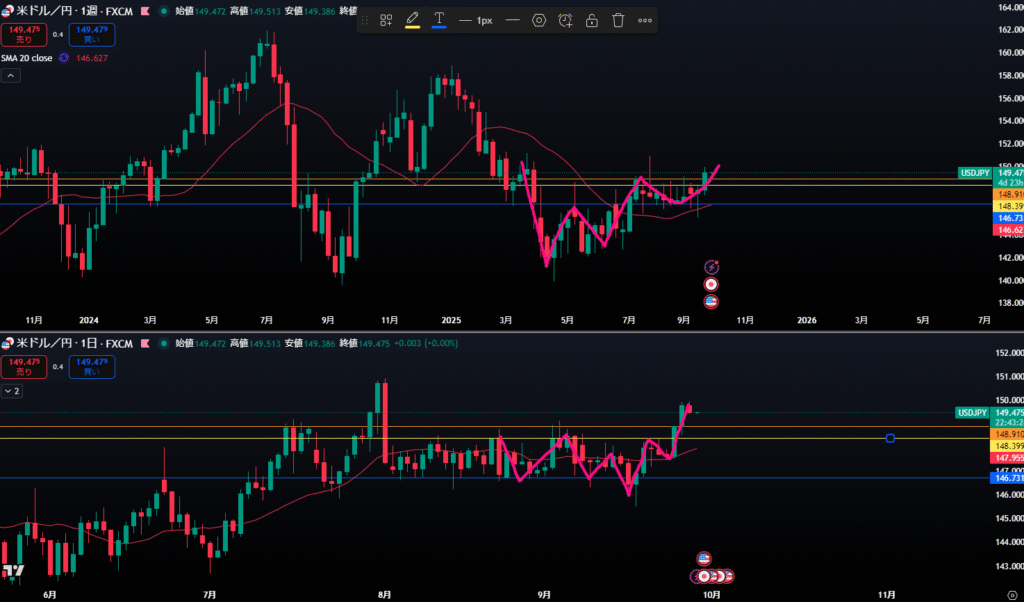Screen dimensions: 1024x602
Task: Click the red sell button on weekly chart
Action: (24, 36)
